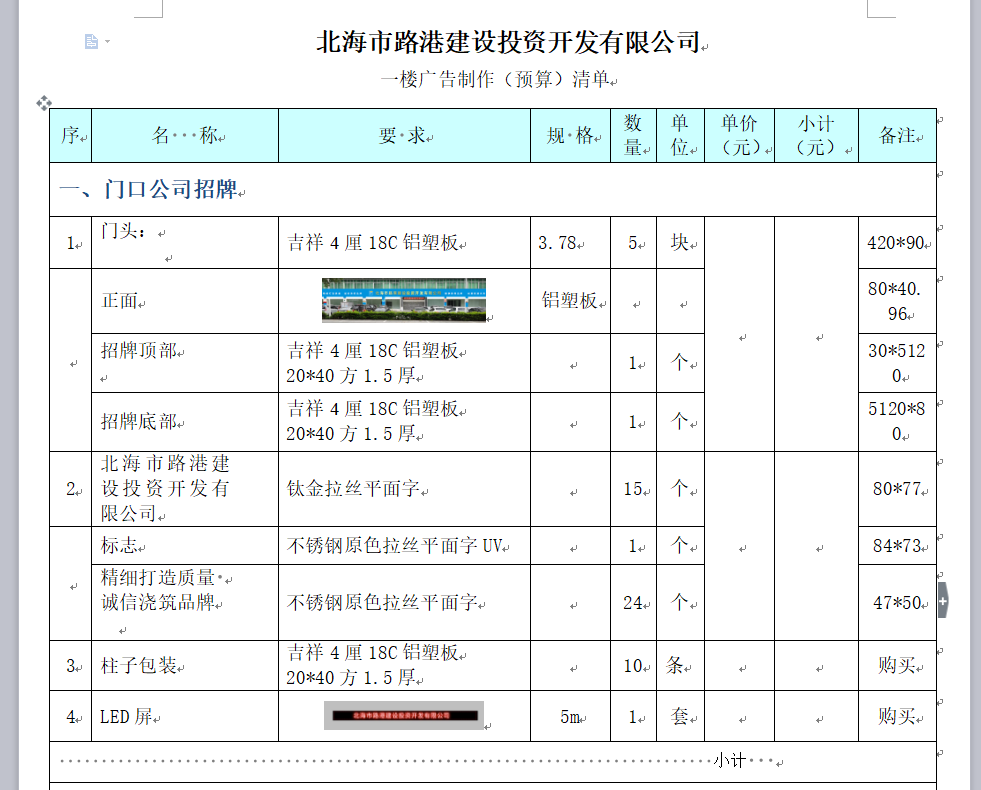Click the quantity cell showing 24
Image resolution: width=981 pixels, height=790 pixels.
632,603
